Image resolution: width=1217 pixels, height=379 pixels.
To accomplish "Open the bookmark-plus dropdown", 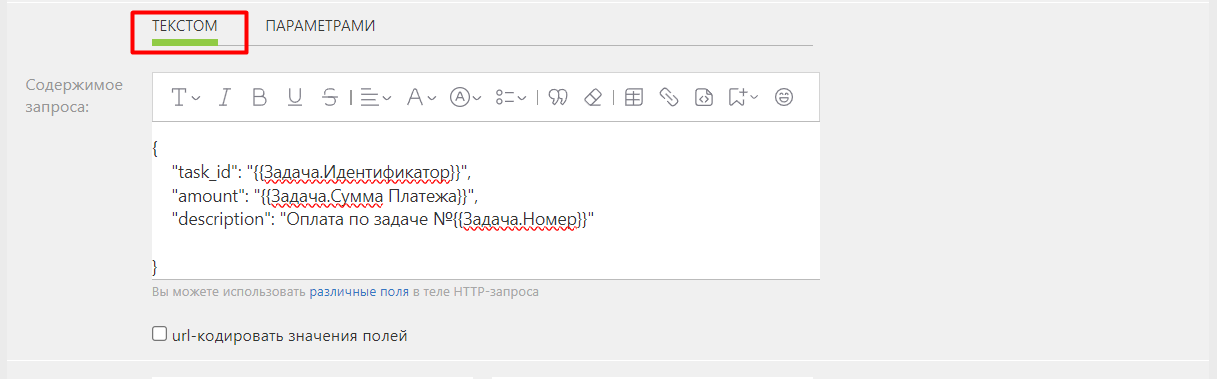I will (x=744, y=97).
